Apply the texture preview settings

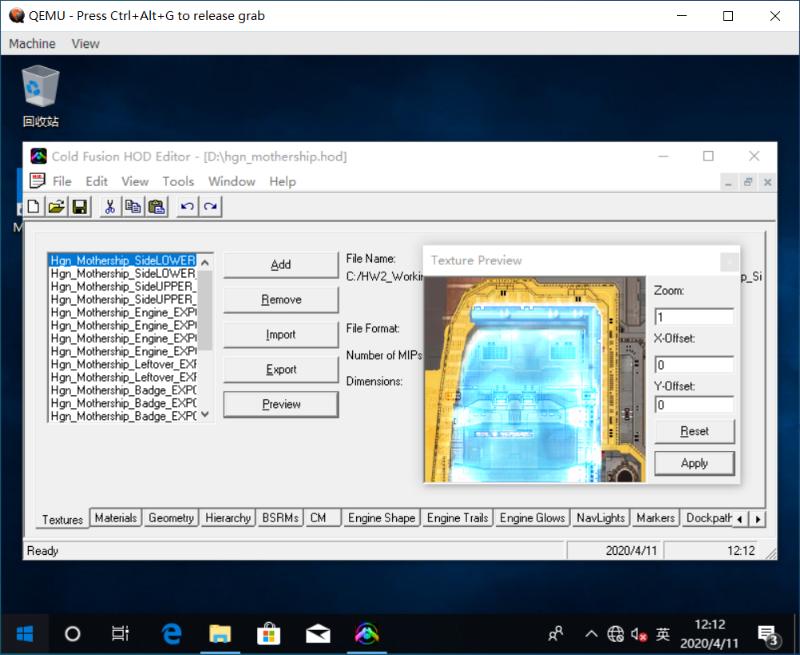coord(694,463)
